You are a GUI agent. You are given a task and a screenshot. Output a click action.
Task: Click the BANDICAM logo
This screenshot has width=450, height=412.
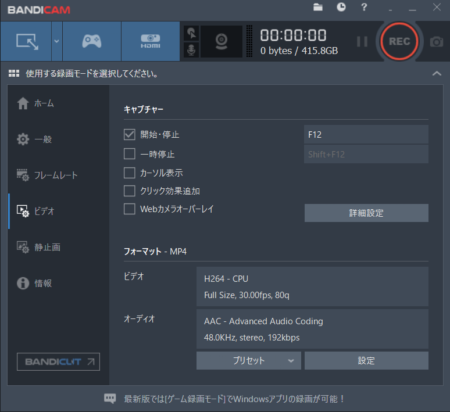pos(39,10)
